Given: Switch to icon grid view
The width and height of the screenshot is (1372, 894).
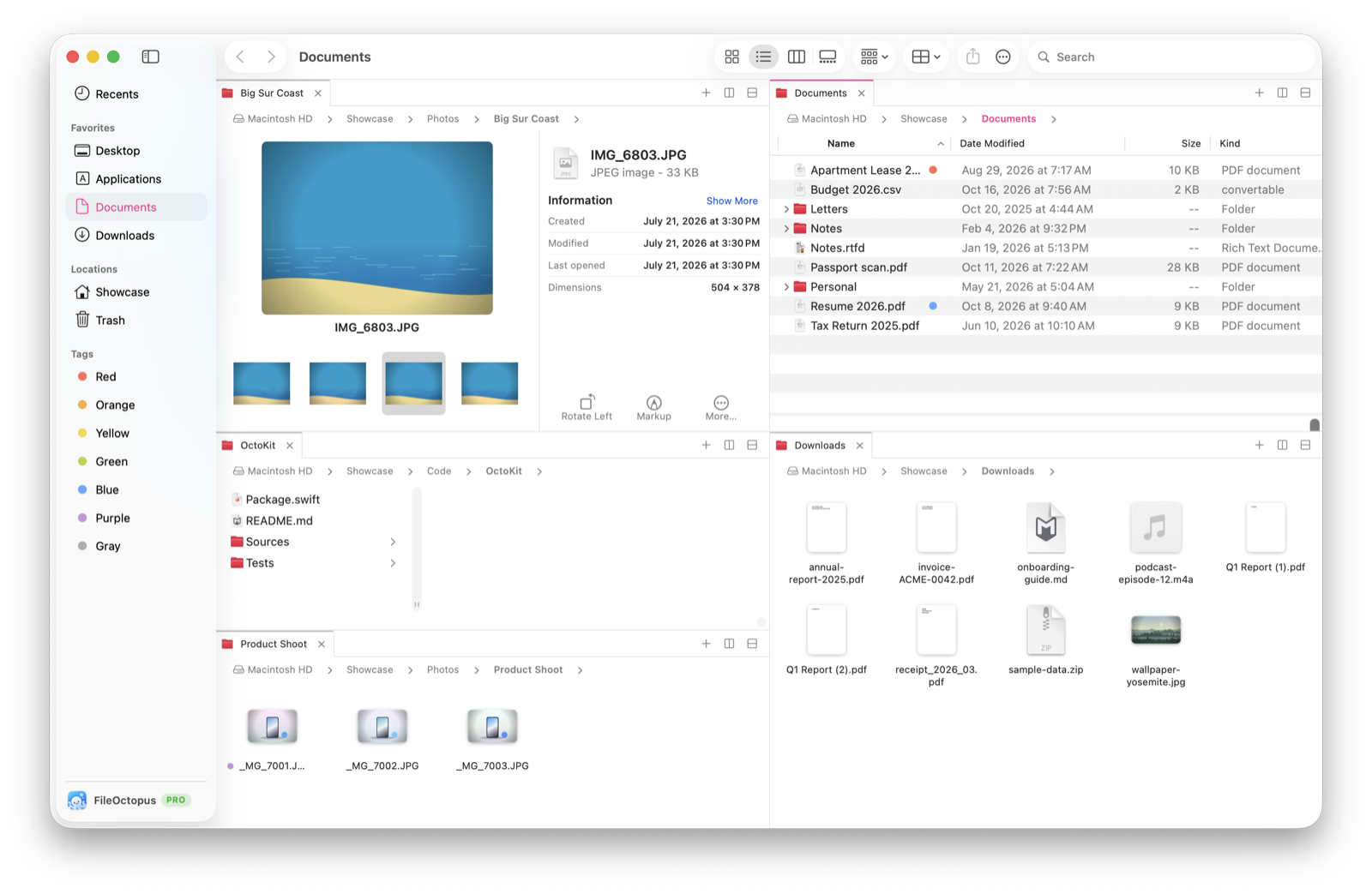Looking at the screenshot, I should click(731, 57).
